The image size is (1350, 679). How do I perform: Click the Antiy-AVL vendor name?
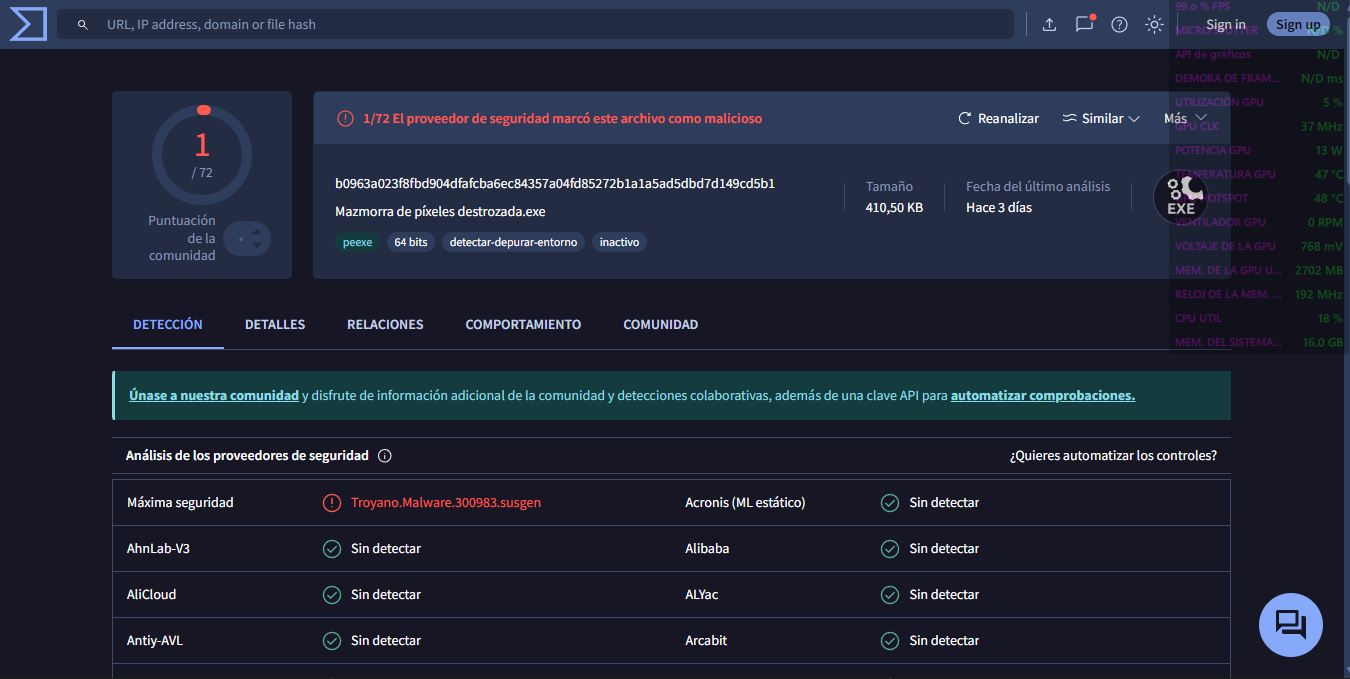154,640
